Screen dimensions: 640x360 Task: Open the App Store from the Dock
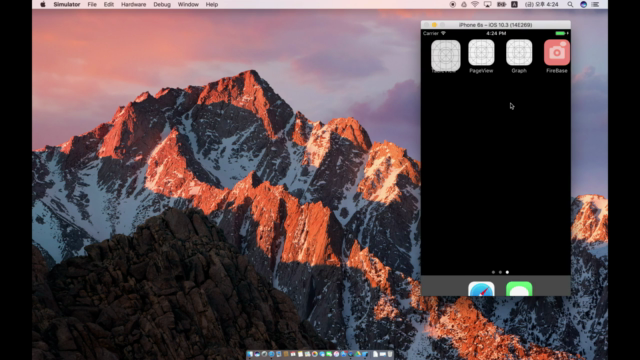(344, 354)
